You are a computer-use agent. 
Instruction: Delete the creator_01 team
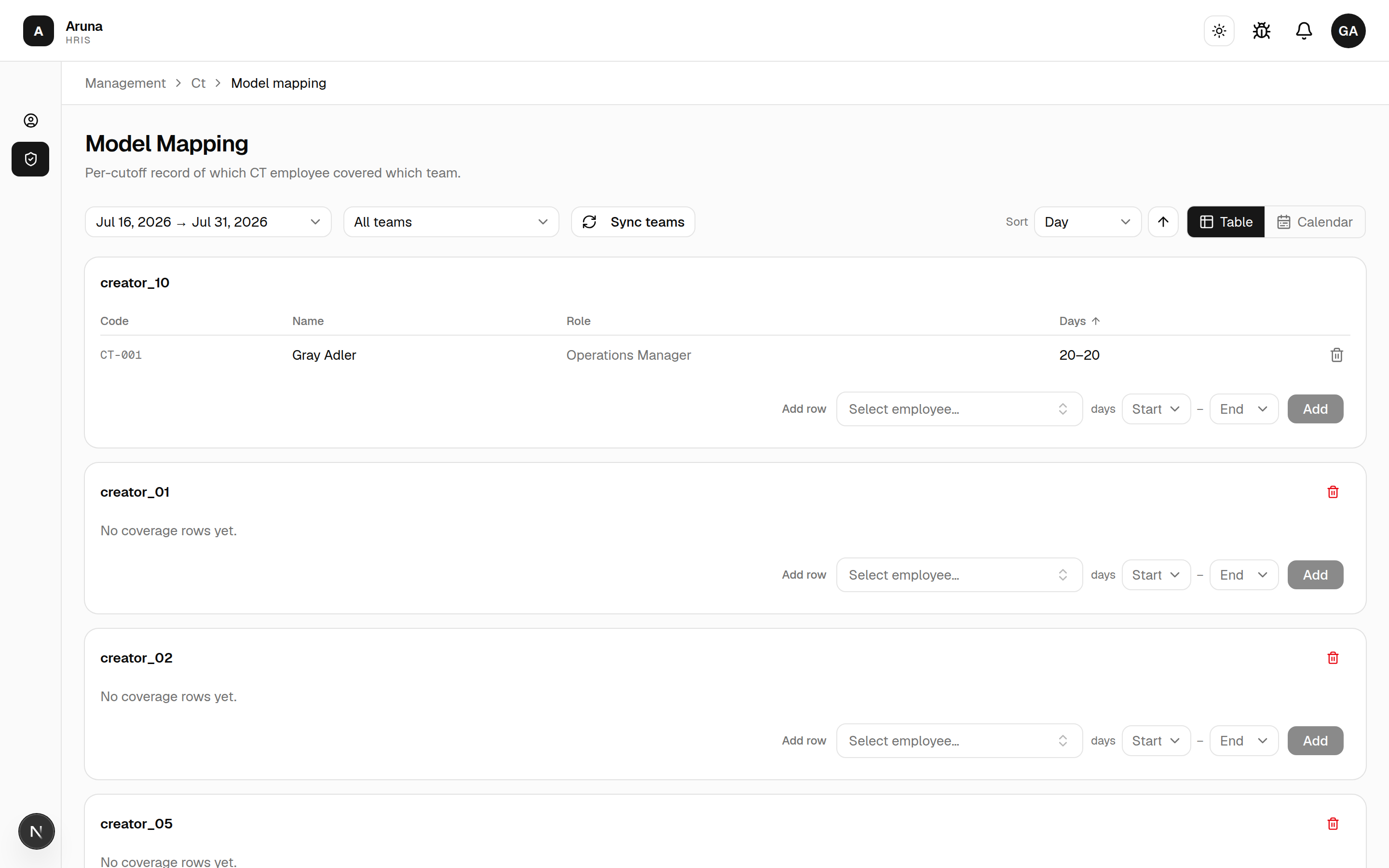click(1334, 492)
